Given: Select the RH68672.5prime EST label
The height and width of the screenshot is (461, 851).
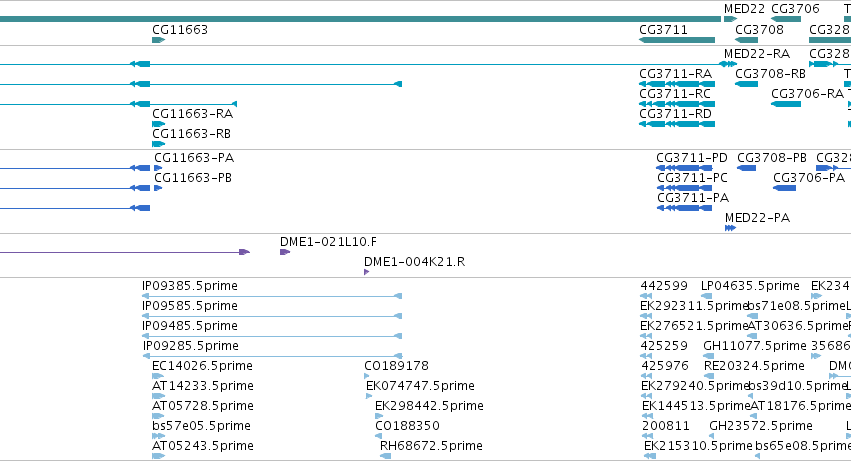Looking at the screenshot, I should 431,446.
